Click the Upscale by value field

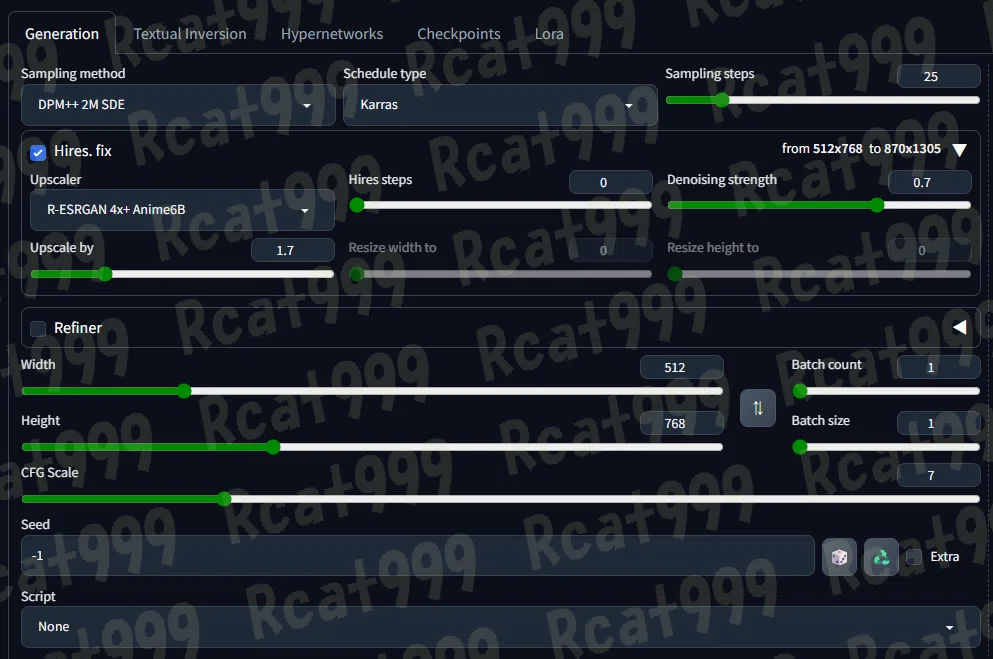tap(293, 251)
